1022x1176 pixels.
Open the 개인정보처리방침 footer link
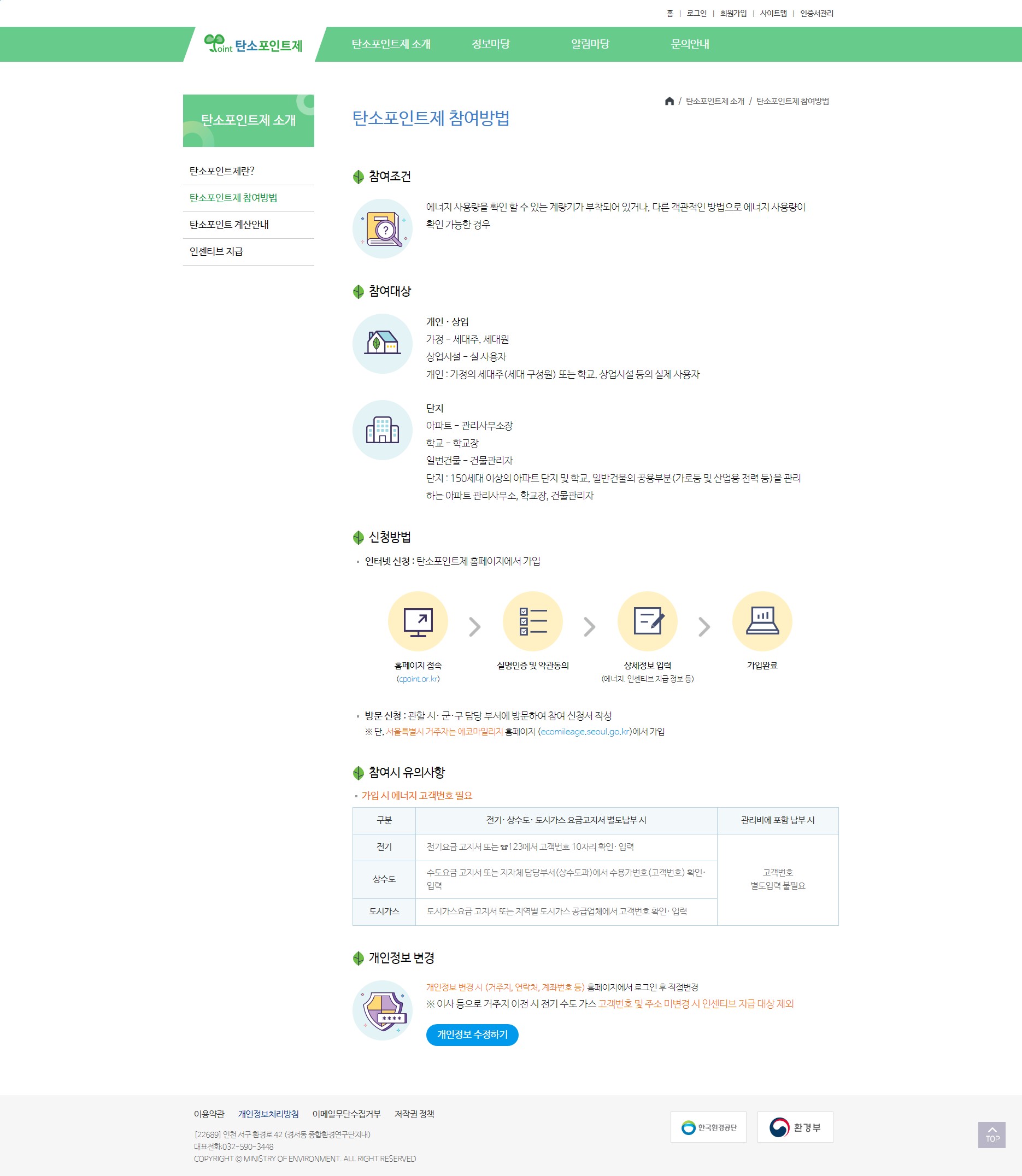pos(268,1114)
